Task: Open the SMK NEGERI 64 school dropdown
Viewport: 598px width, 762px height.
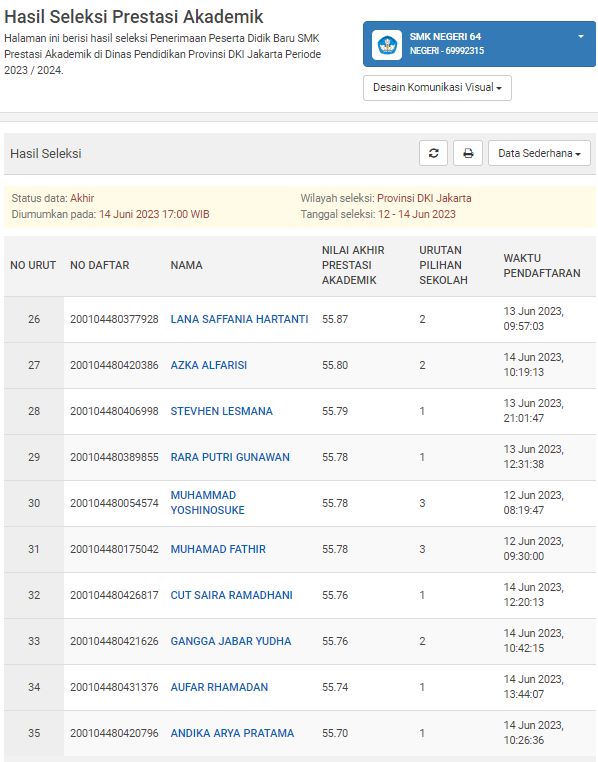Action: 479,44
